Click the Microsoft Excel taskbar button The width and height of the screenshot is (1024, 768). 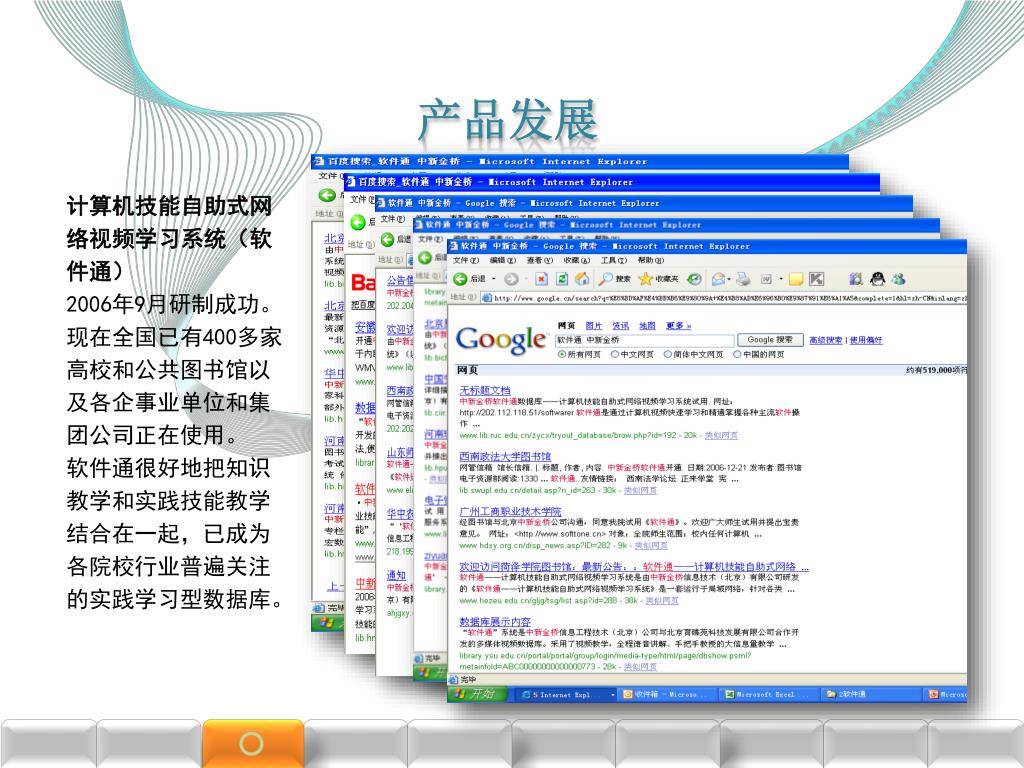click(767, 695)
